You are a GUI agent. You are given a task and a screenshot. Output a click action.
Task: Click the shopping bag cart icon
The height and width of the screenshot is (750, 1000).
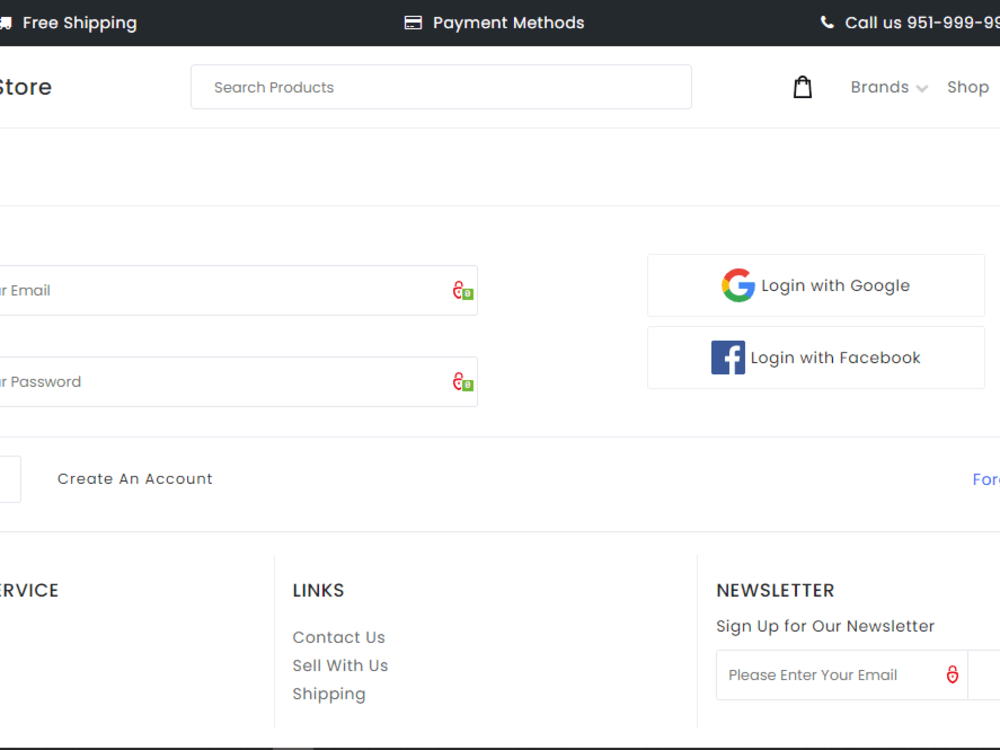(802, 86)
